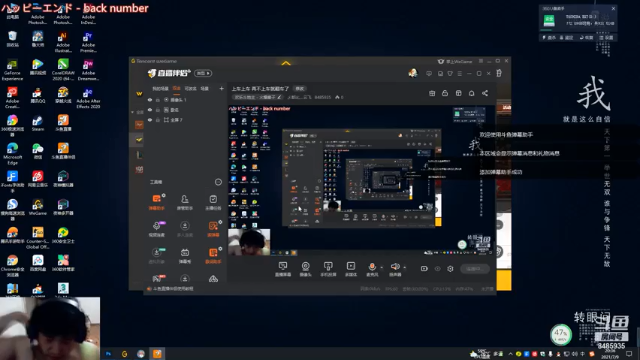The width and height of the screenshot is (640, 360).
Task: Expand the microphone options arrow
Action: (382, 267)
